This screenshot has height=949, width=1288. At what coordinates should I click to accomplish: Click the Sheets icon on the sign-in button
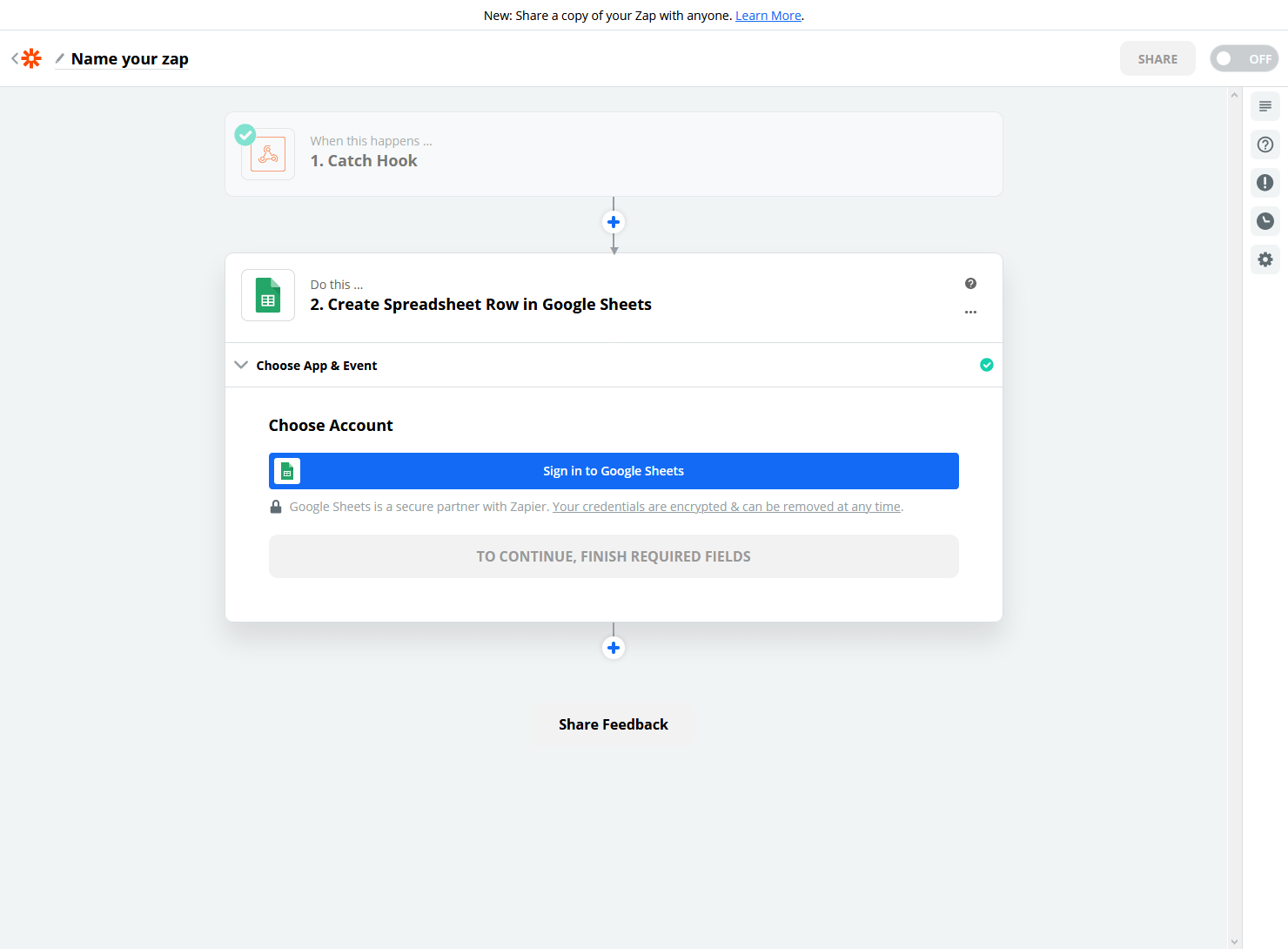coord(287,471)
